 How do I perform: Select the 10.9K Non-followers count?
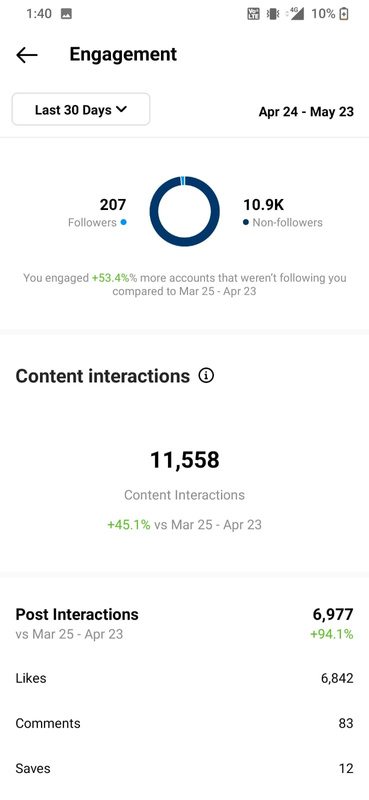click(263, 205)
